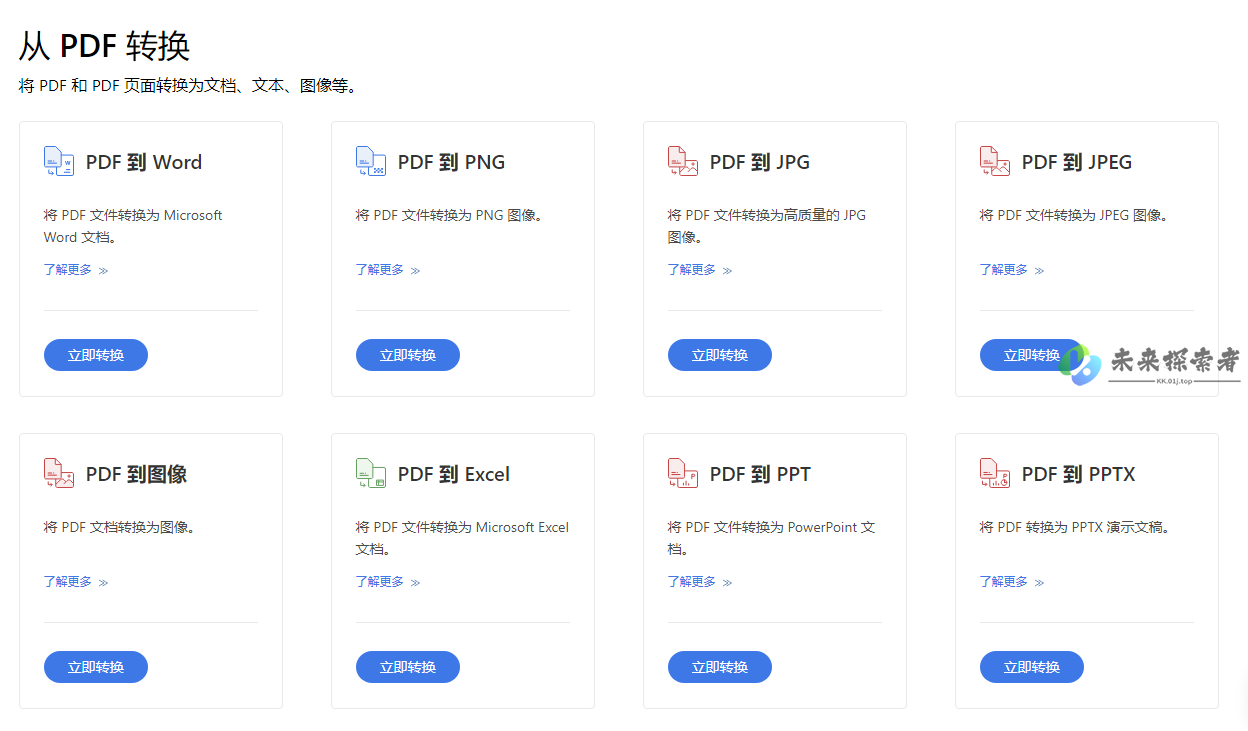Follow 了解更多 link in PDF 到图像 card
The image size is (1248, 731).
[76, 582]
